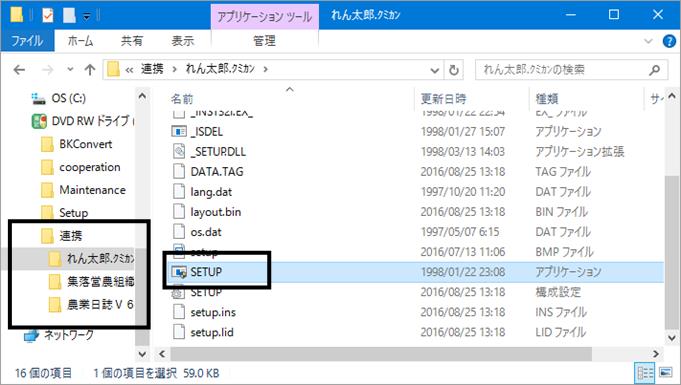Select ネットワーク in navigation pane

69,335
